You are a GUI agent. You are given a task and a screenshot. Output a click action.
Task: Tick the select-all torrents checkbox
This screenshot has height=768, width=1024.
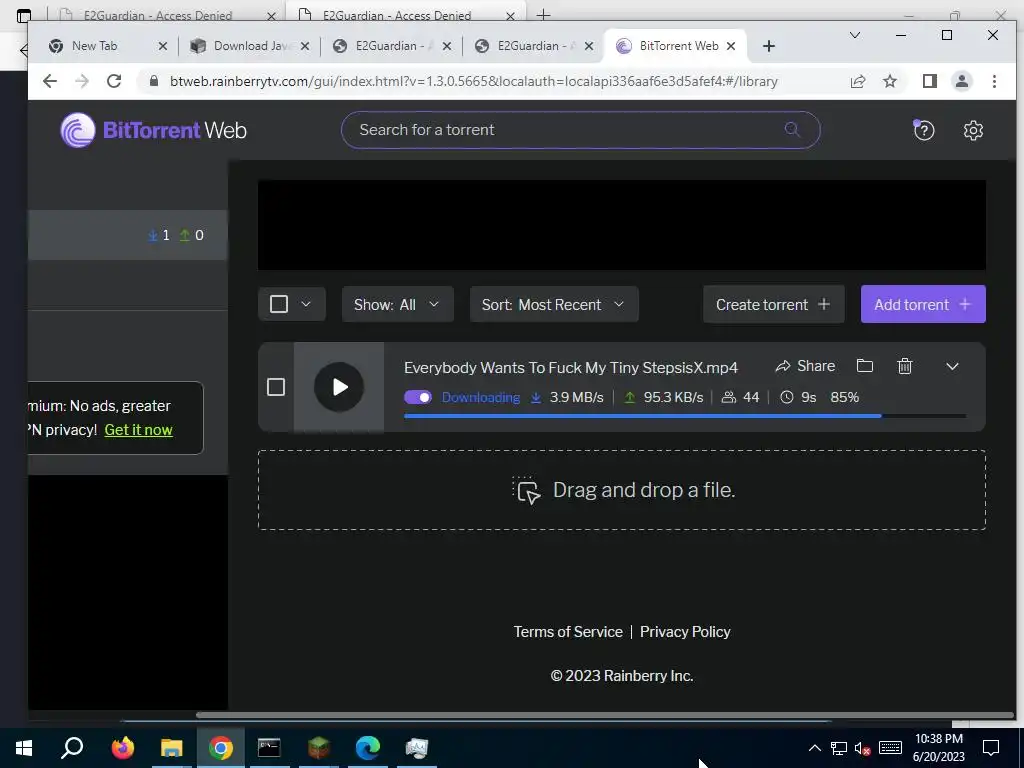(x=279, y=304)
